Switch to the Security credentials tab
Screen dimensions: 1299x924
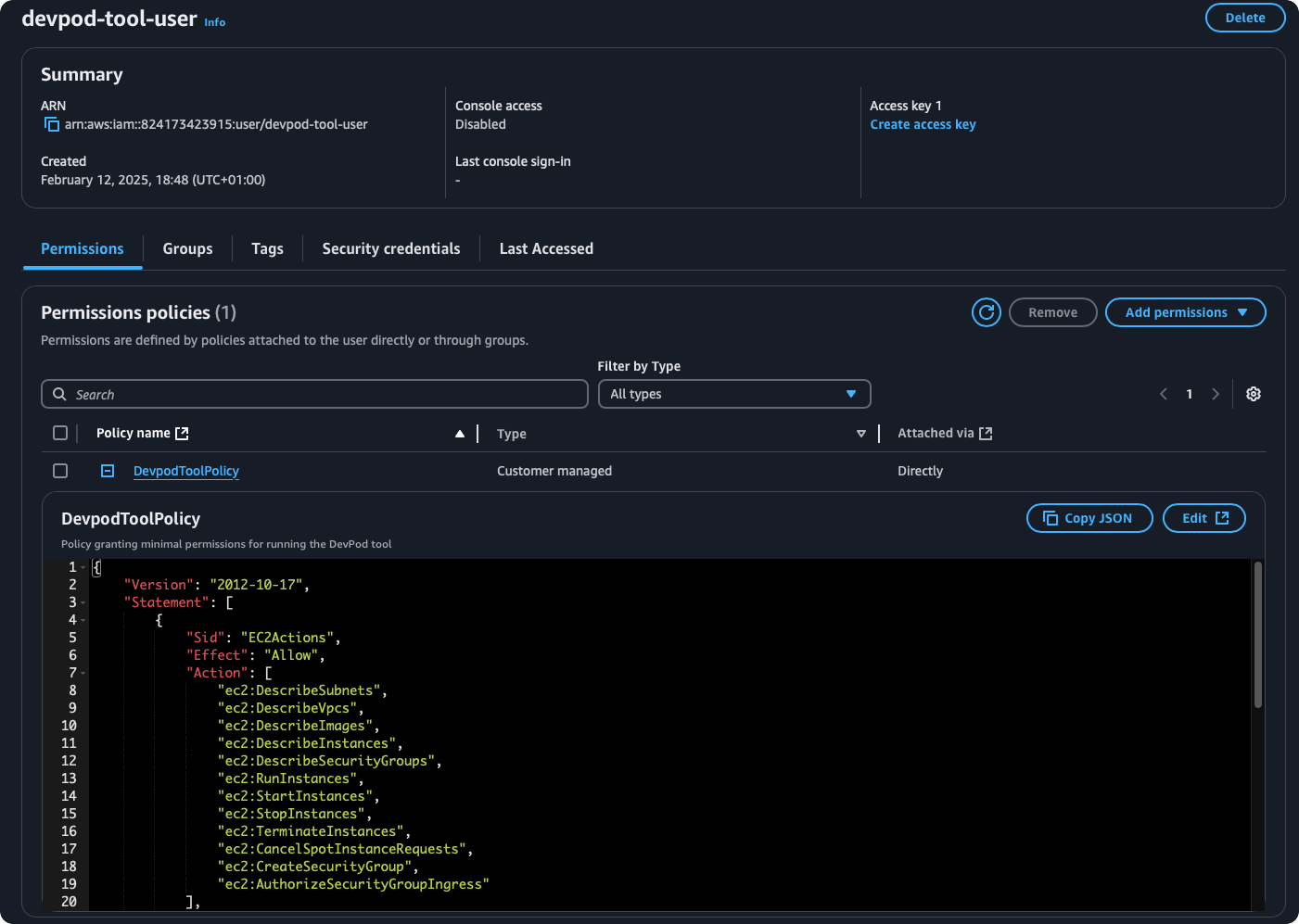tap(390, 248)
